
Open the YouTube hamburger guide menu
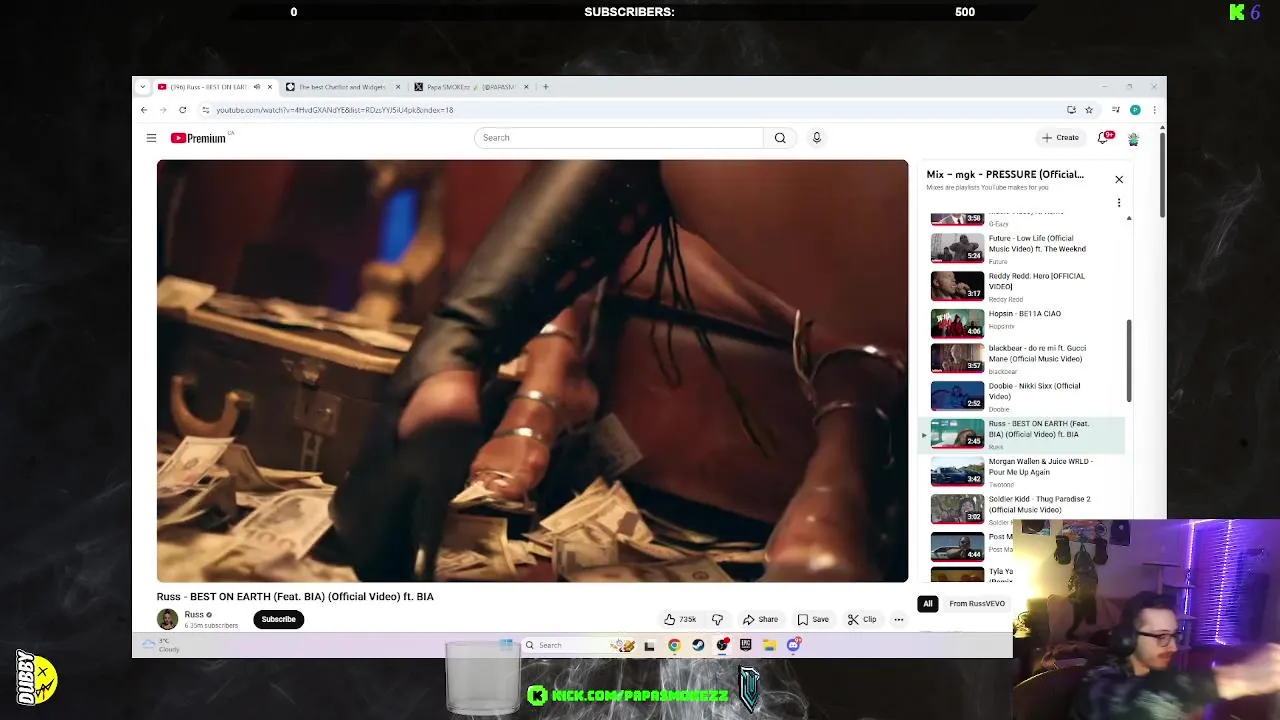pos(151,138)
